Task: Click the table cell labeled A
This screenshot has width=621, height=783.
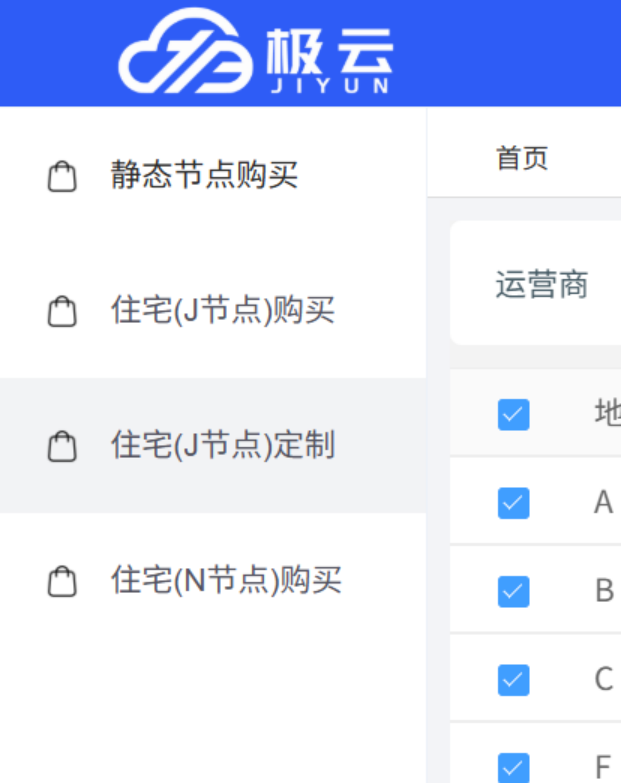Action: tap(603, 502)
